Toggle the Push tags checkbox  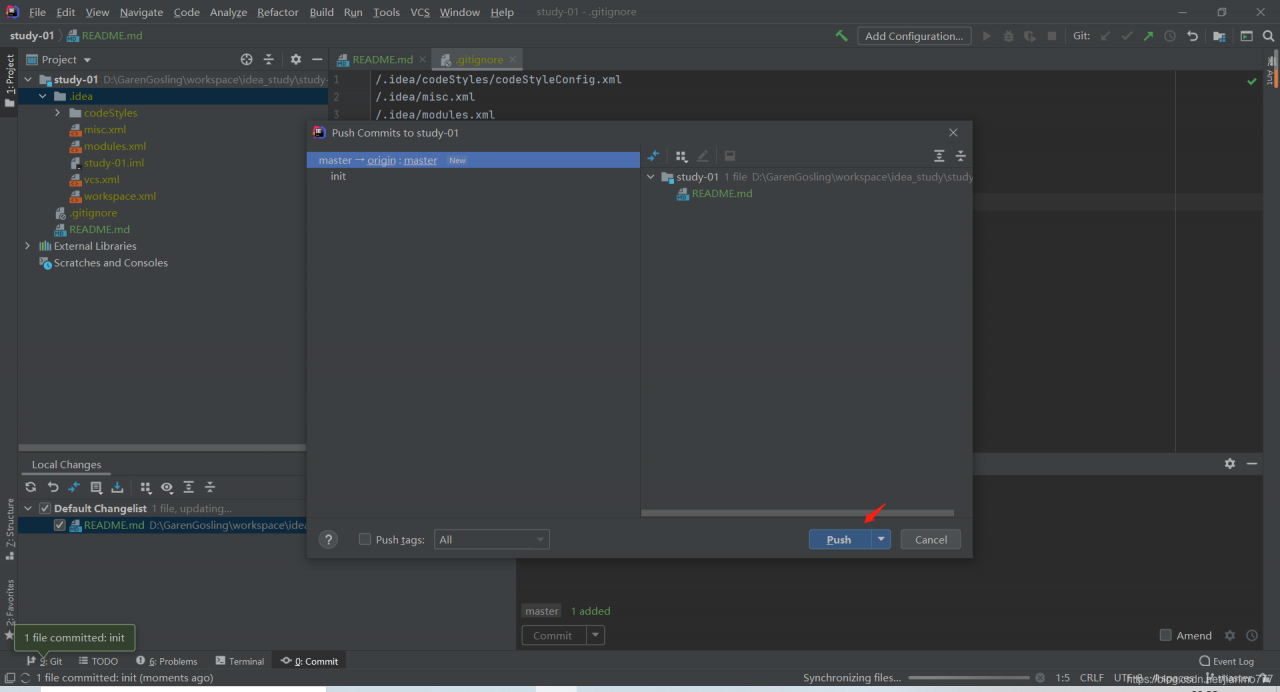click(365, 539)
